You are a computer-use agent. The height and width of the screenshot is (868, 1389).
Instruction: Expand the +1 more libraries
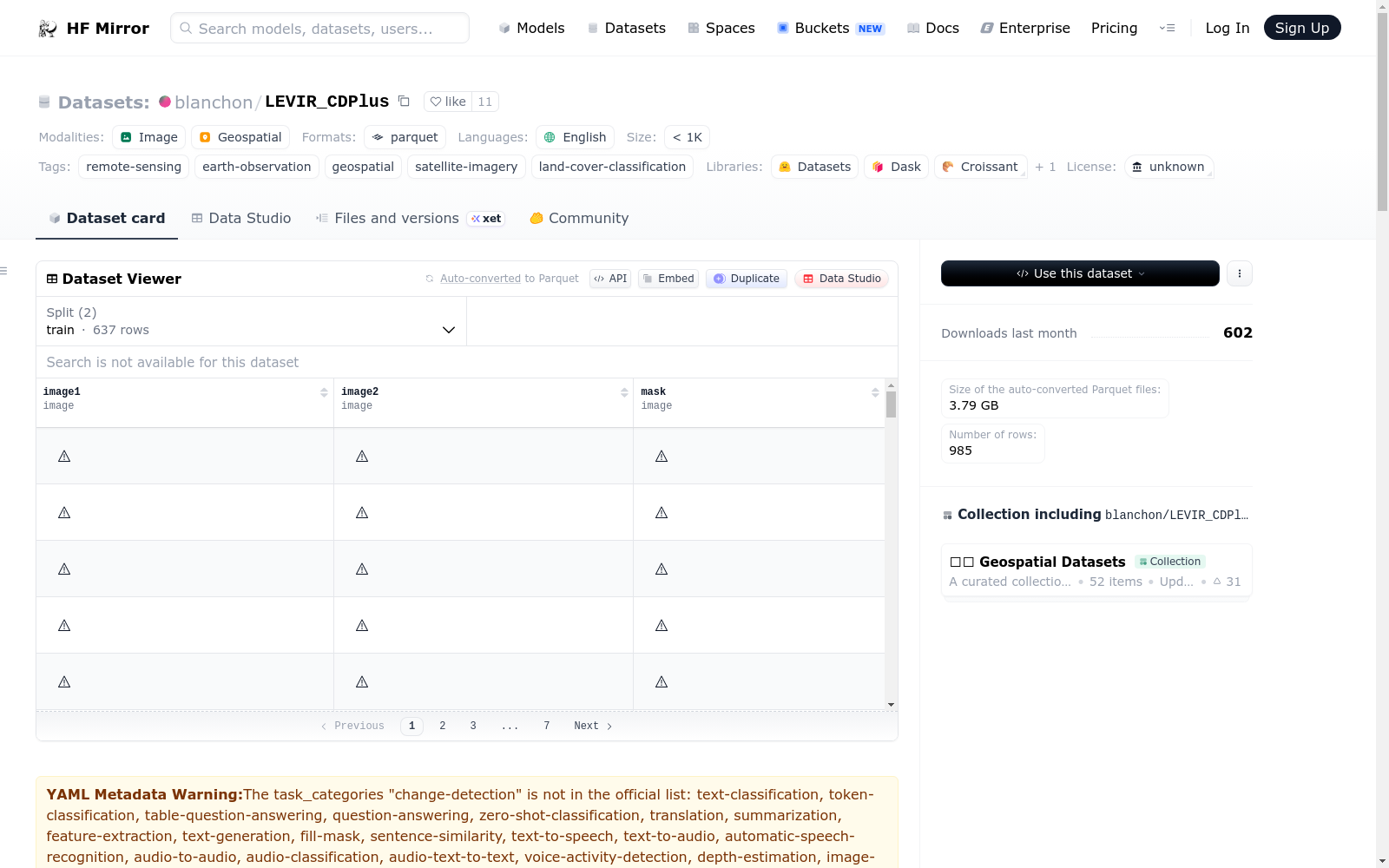tap(1045, 167)
